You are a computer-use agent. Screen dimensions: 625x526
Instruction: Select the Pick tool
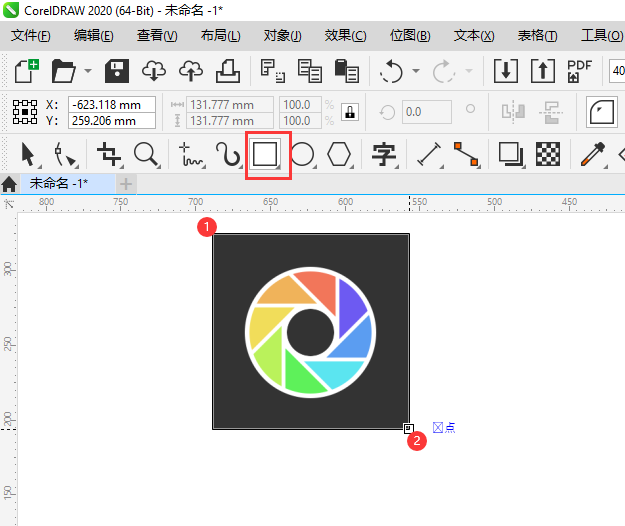coord(29,154)
